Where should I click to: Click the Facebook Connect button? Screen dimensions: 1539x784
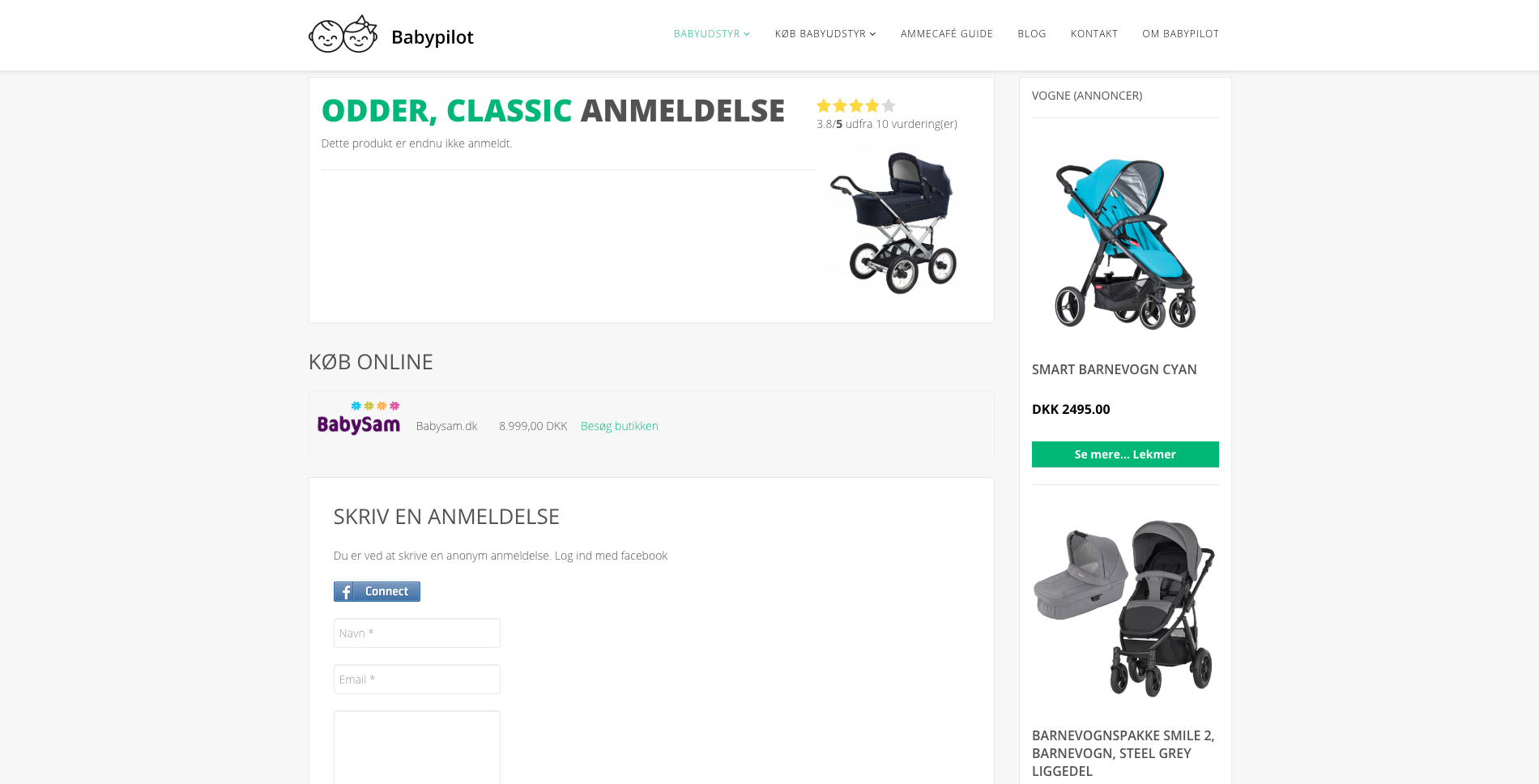[377, 591]
